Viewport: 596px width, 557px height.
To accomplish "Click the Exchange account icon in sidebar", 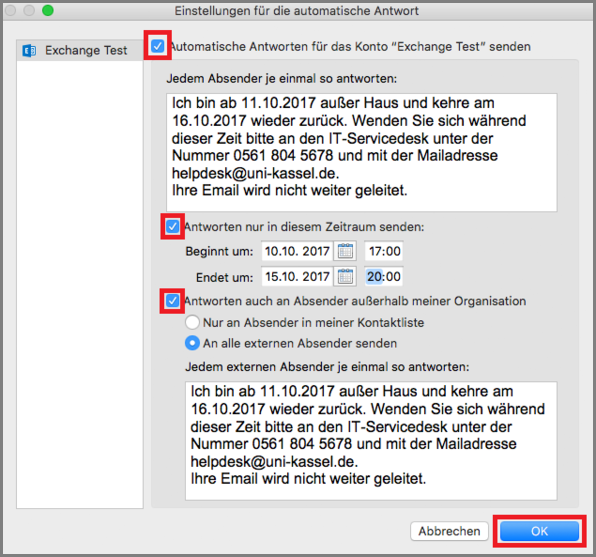I will [x=29, y=50].
